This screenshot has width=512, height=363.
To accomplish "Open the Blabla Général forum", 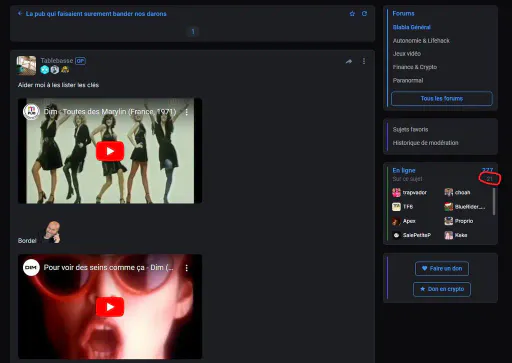I will click(x=411, y=27).
